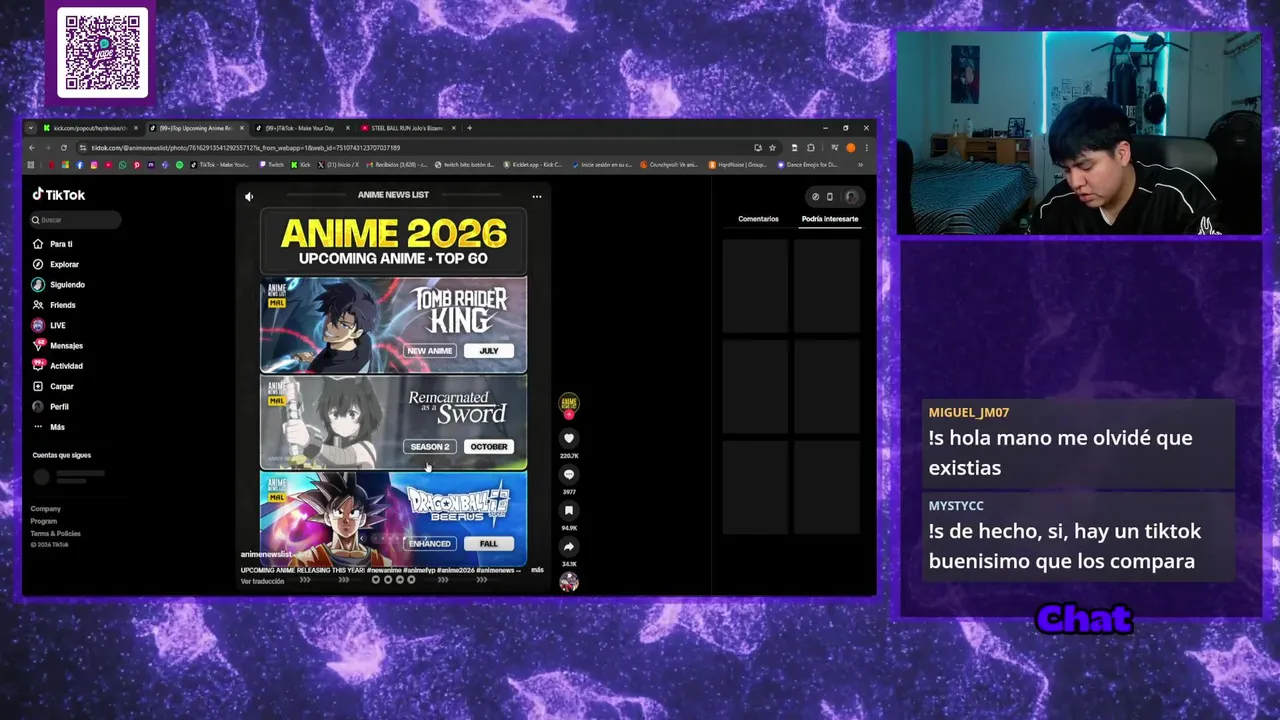Click the phone app icon in top-right pill
Viewport: 1280px width, 720px height.
(x=829, y=197)
